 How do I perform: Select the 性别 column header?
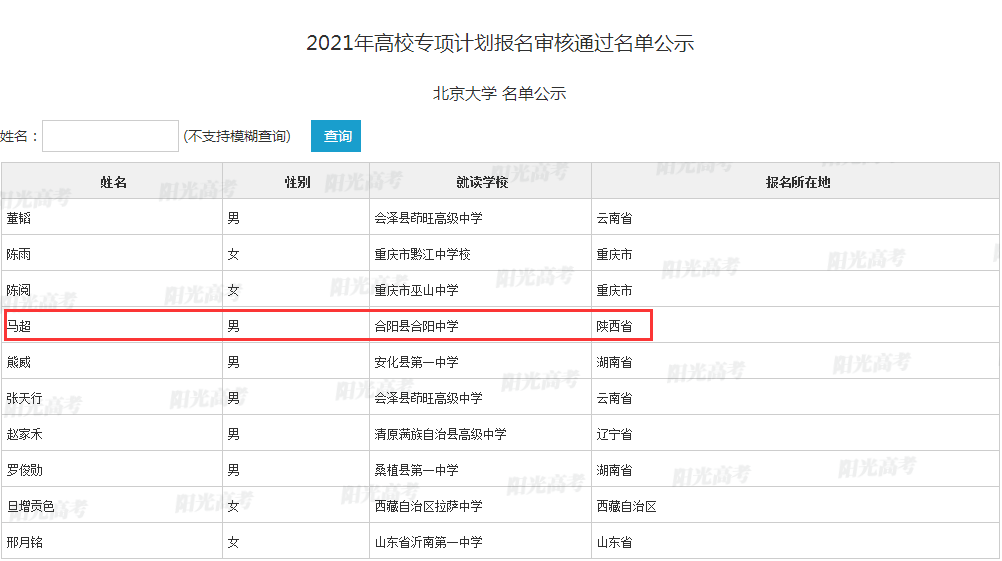click(x=297, y=182)
